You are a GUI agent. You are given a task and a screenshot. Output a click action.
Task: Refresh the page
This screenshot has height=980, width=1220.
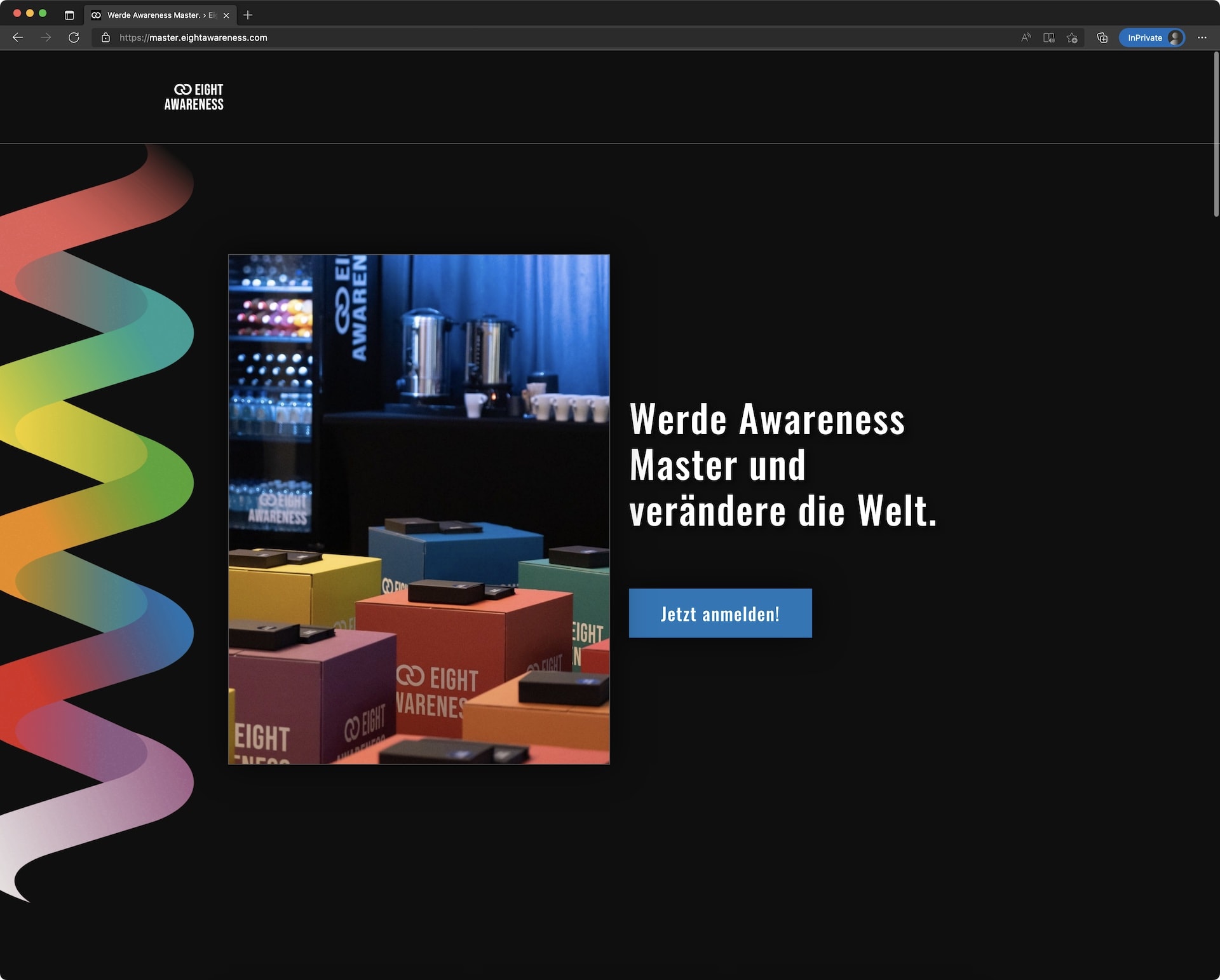coord(74,38)
